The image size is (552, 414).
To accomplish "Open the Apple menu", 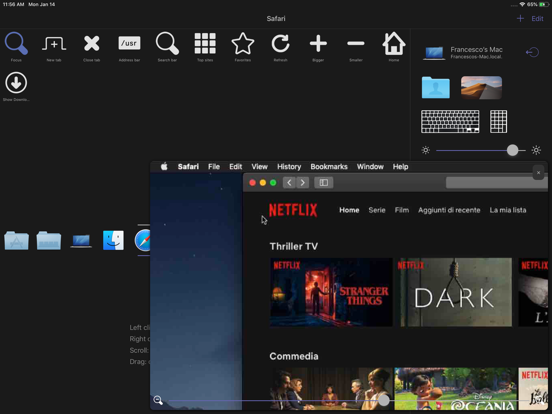I will pos(164,167).
